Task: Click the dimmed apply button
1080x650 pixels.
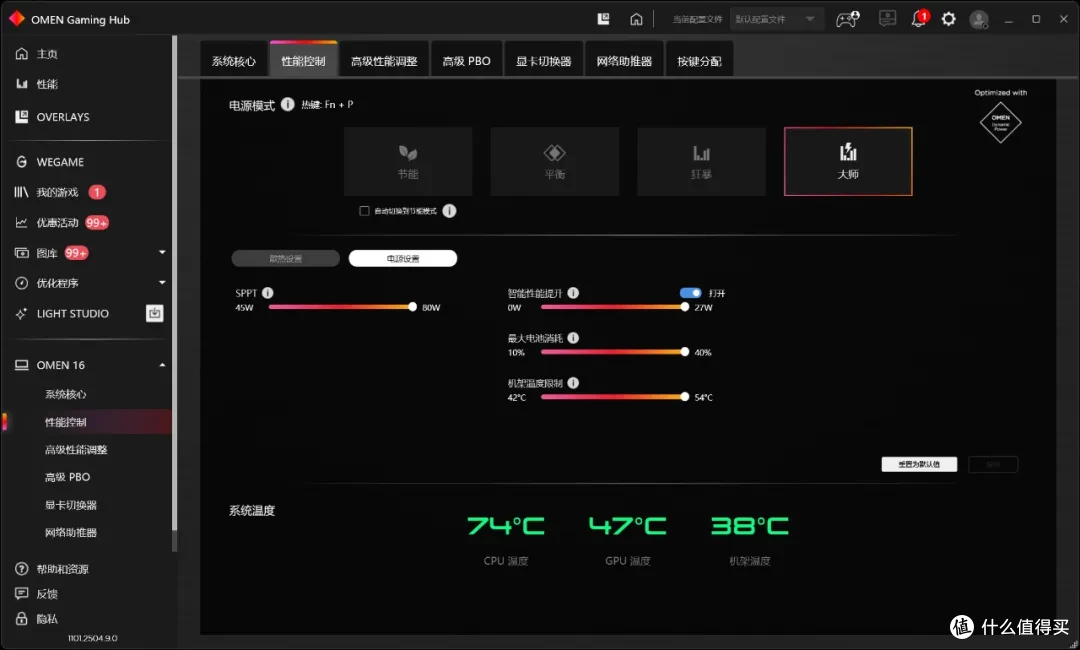Action: [993, 464]
